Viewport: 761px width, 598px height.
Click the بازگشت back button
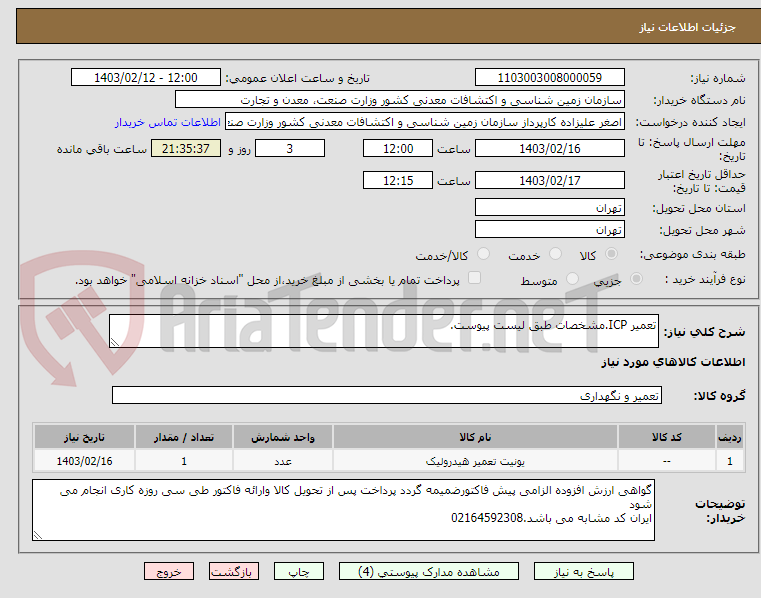(x=233, y=571)
